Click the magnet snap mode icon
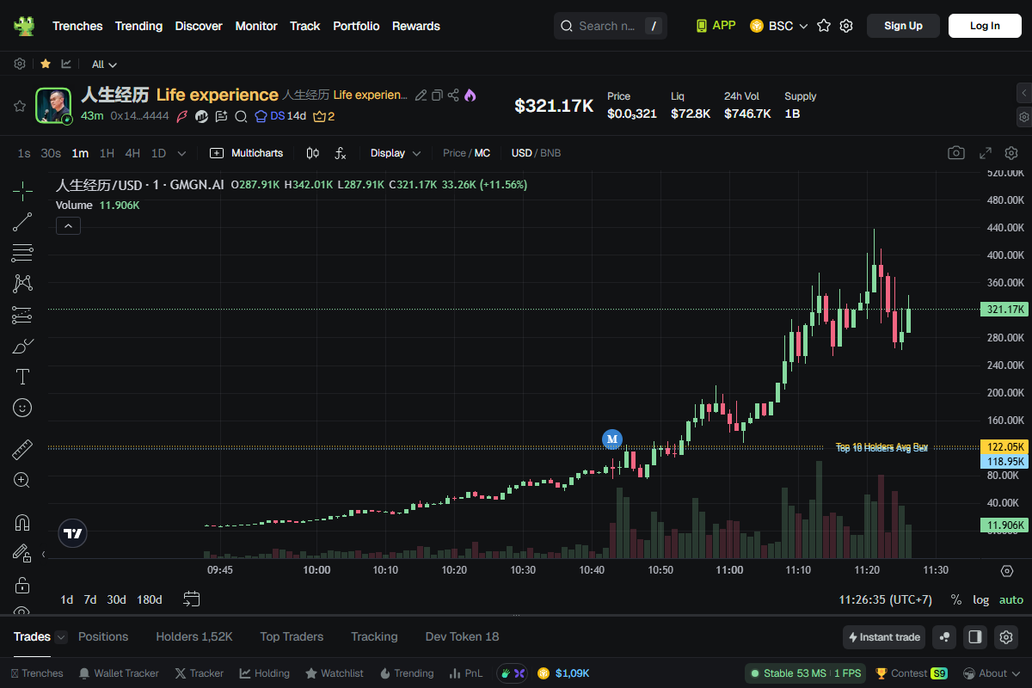 (22, 522)
